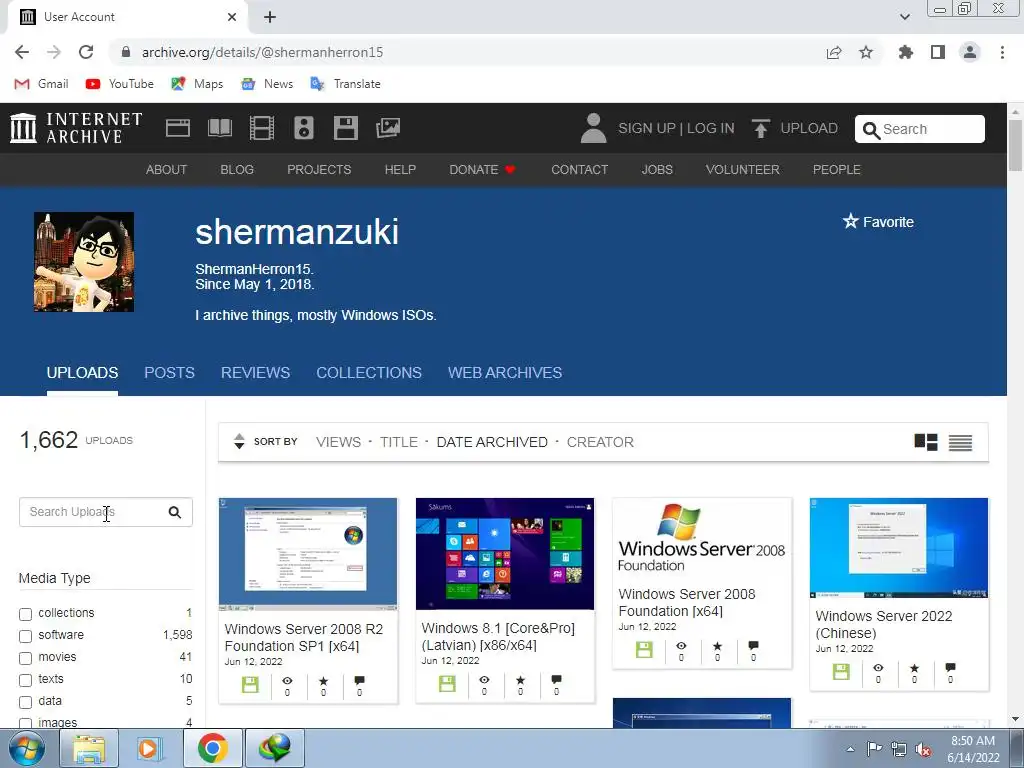Open the Chrome three-dot menu
Screen dimensions: 1024x768
(1002, 52)
